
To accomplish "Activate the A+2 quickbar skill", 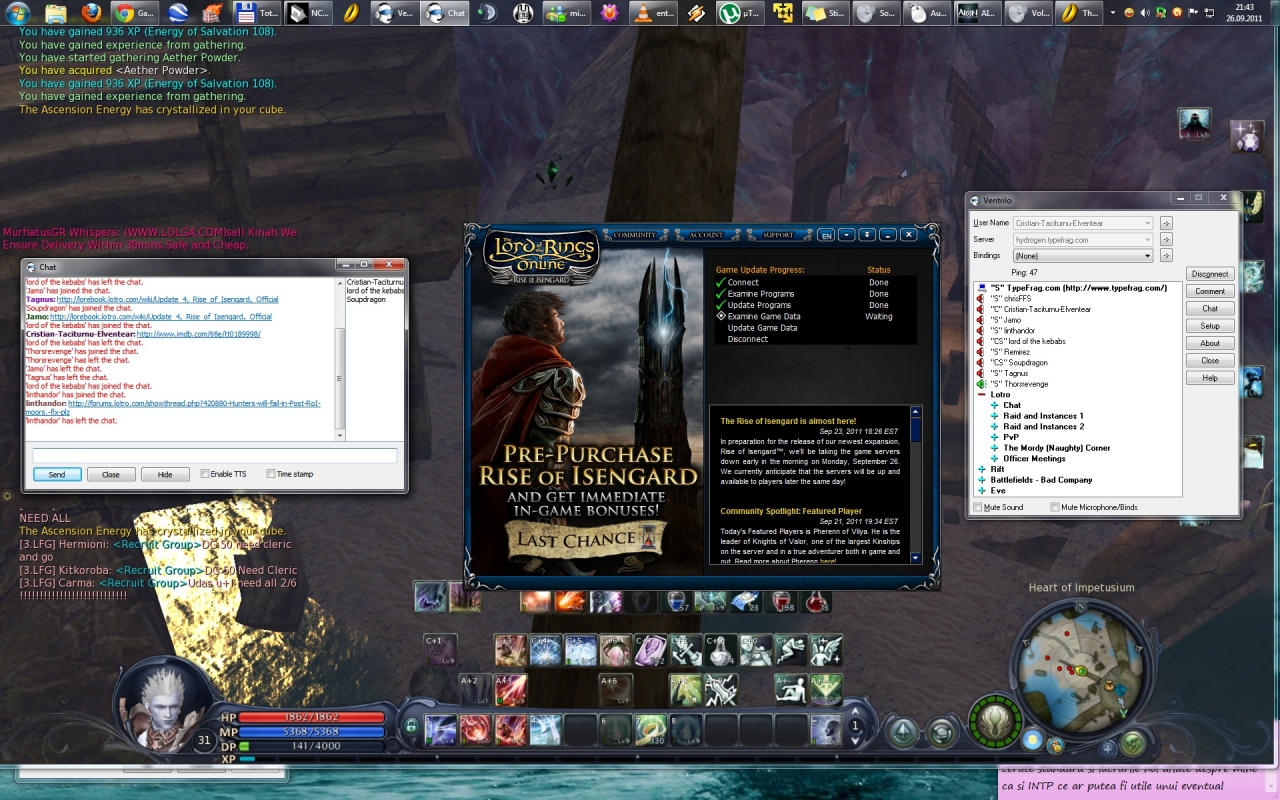I will pyautogui.click(x=475, y=690).
